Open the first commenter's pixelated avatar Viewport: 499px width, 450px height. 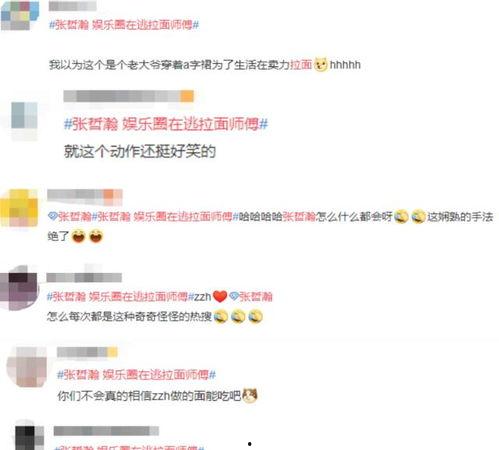click(x=19, y=15)
